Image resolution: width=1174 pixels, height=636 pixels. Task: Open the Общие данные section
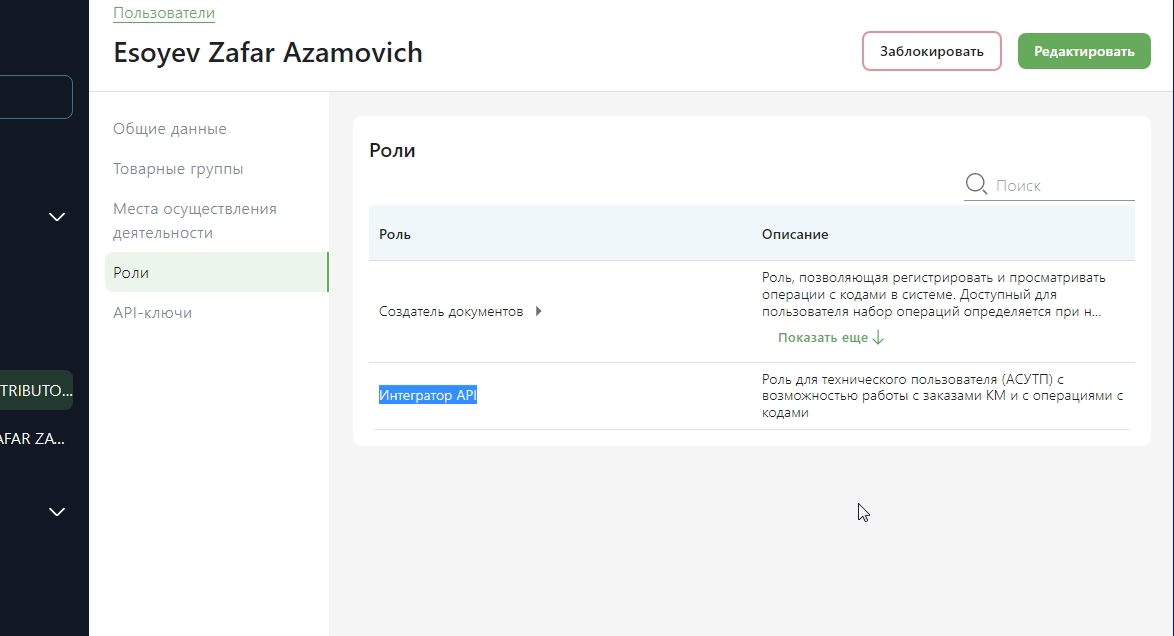(x=170, y=129)
